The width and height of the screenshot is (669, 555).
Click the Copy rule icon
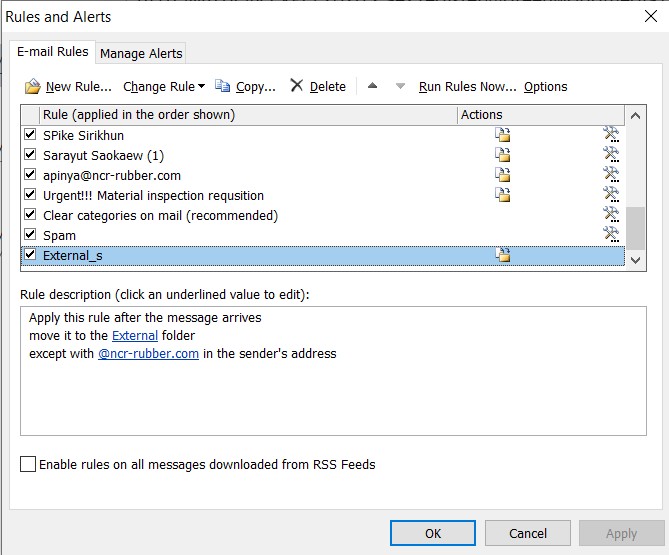pyautogui.click(x=222, y=87)
